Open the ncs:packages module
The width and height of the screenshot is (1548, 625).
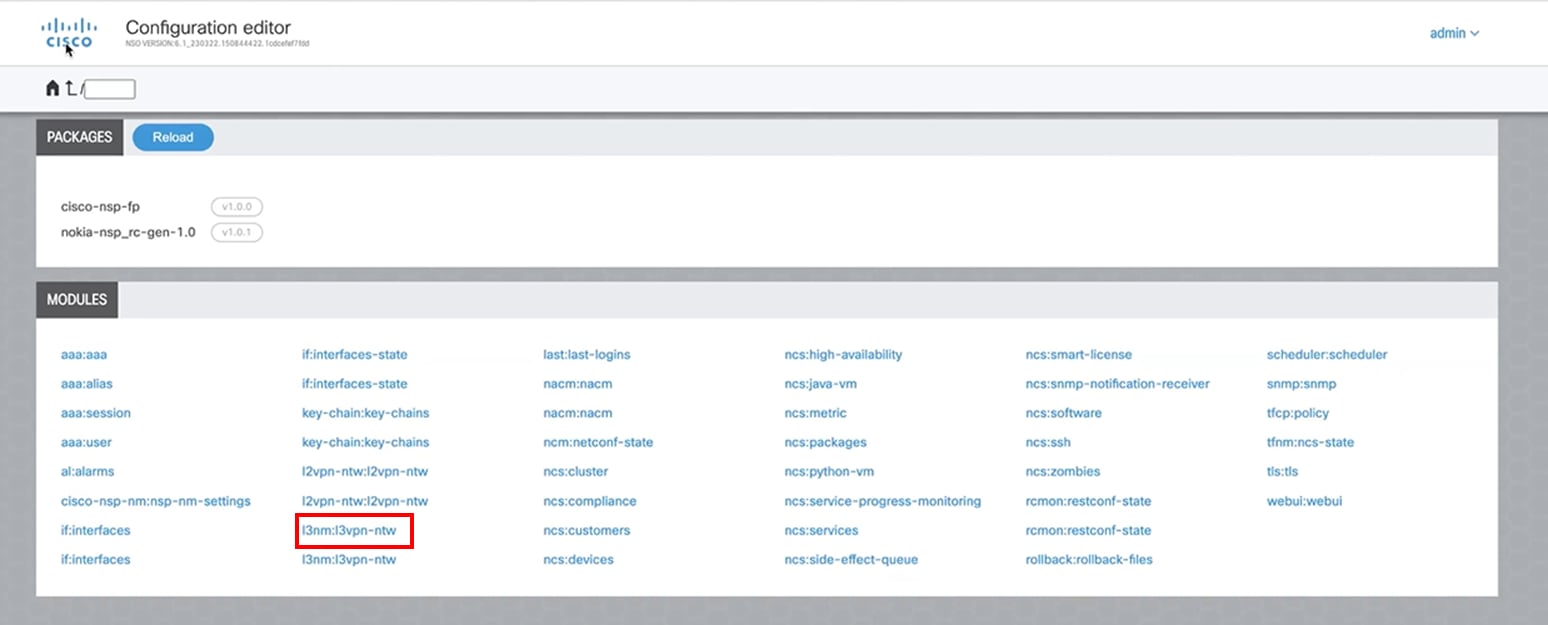[x=825, y=442]
